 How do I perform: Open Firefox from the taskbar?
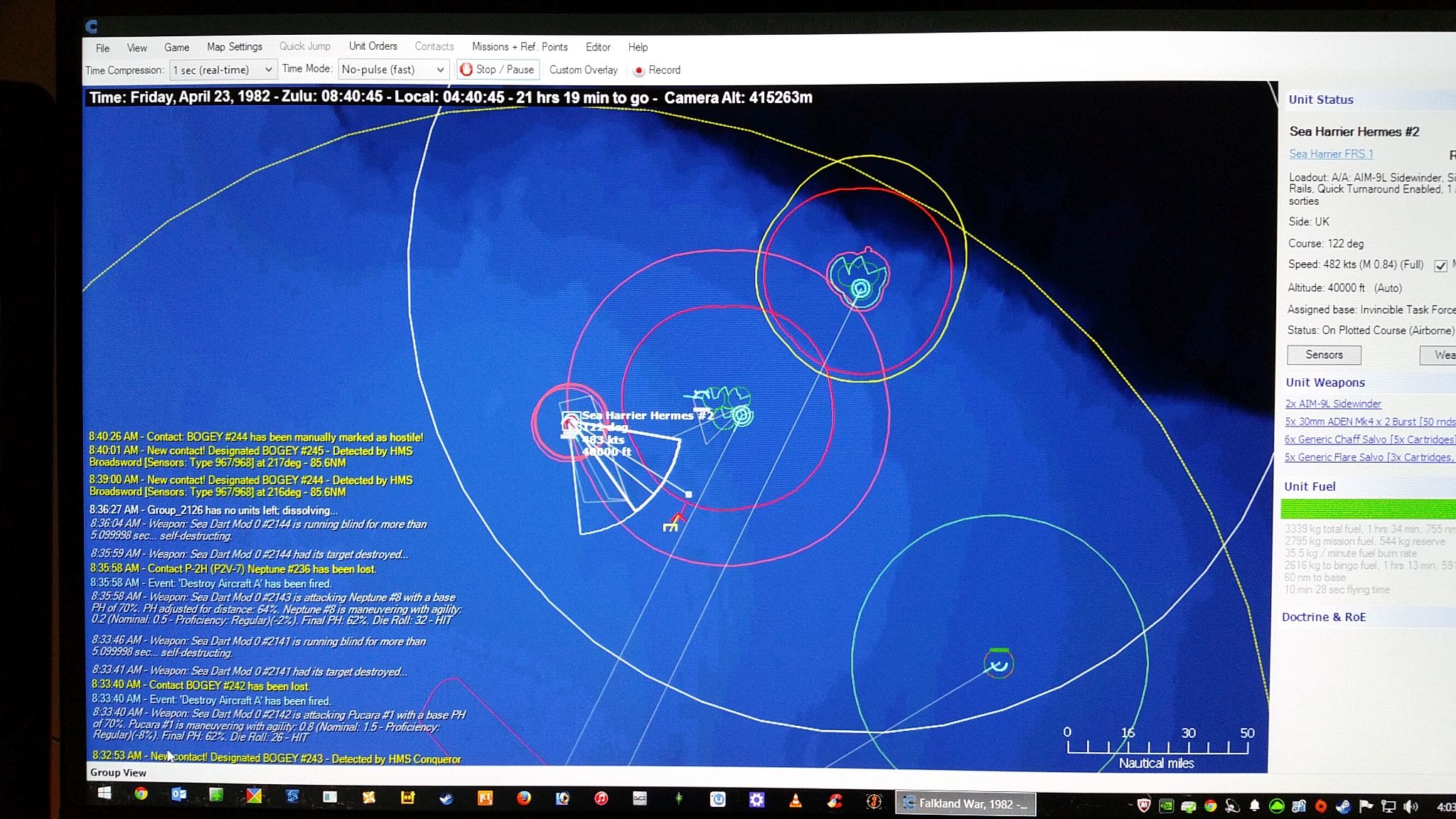(x=524, y=798)
